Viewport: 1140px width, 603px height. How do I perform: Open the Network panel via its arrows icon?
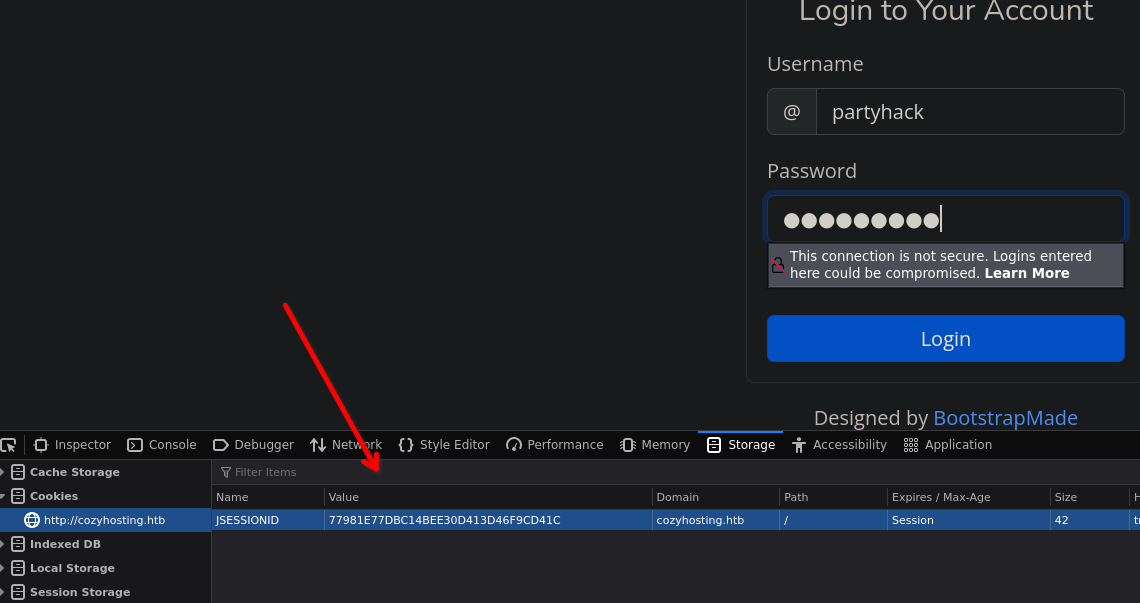(x=318, y=445)
